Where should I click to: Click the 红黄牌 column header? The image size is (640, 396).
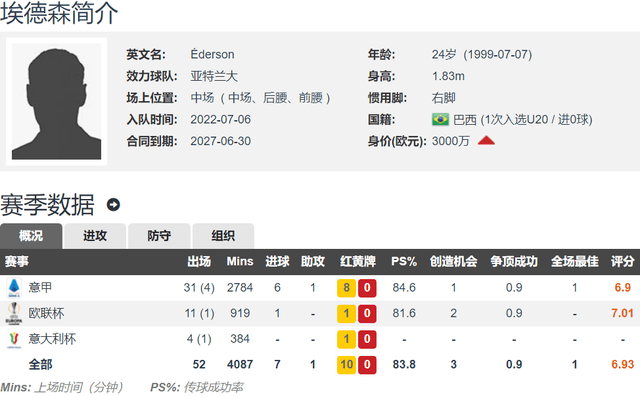(358, 261)
